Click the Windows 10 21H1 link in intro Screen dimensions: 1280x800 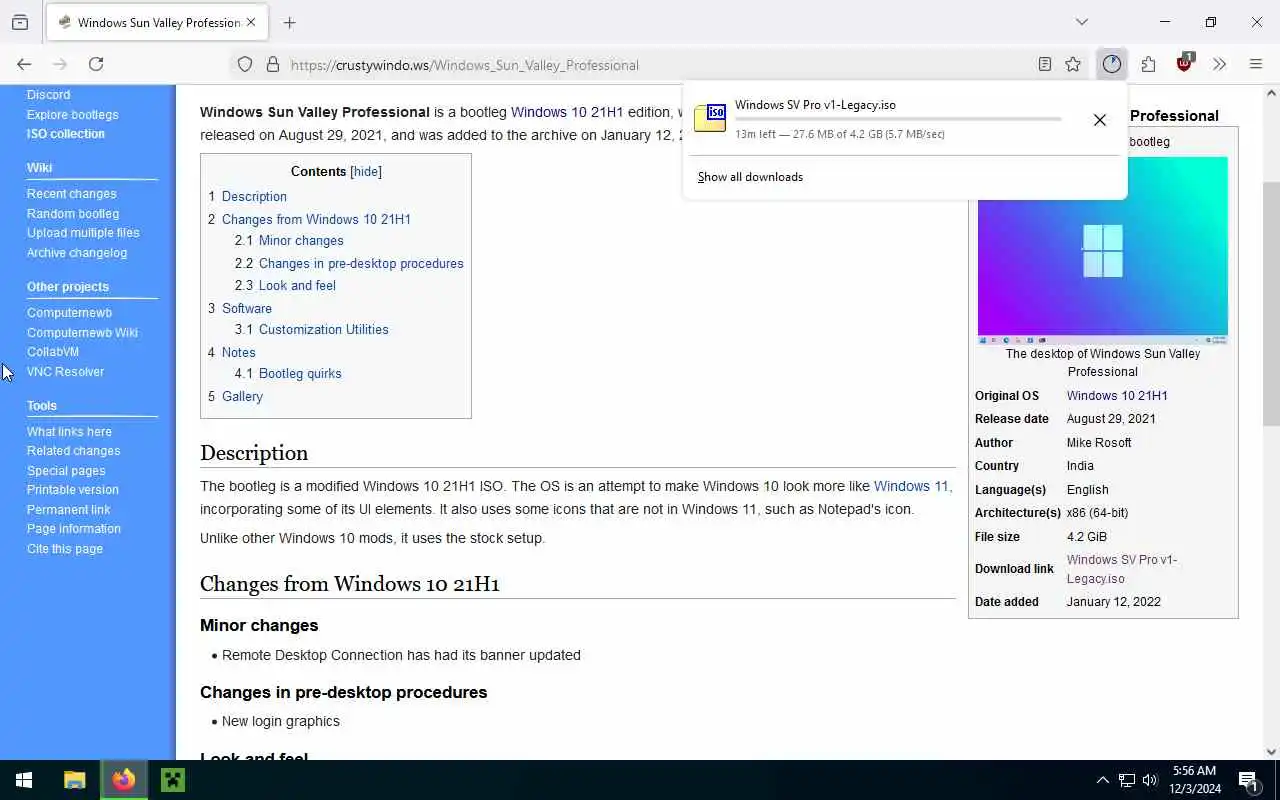pyautogui.click(x=567, y=112)
